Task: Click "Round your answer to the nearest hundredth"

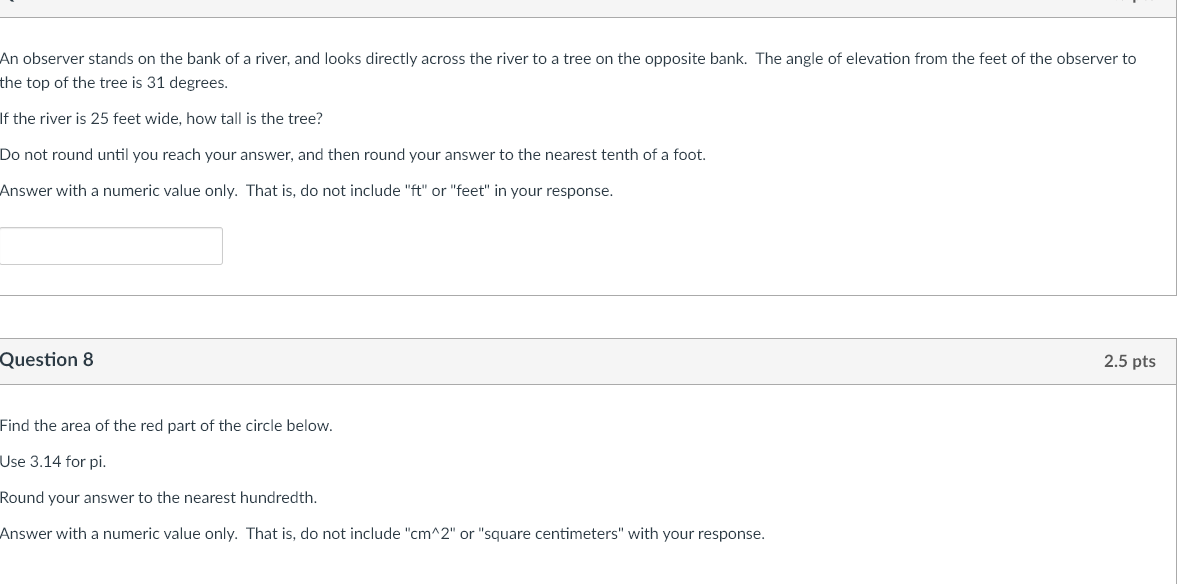Action: 158,498
